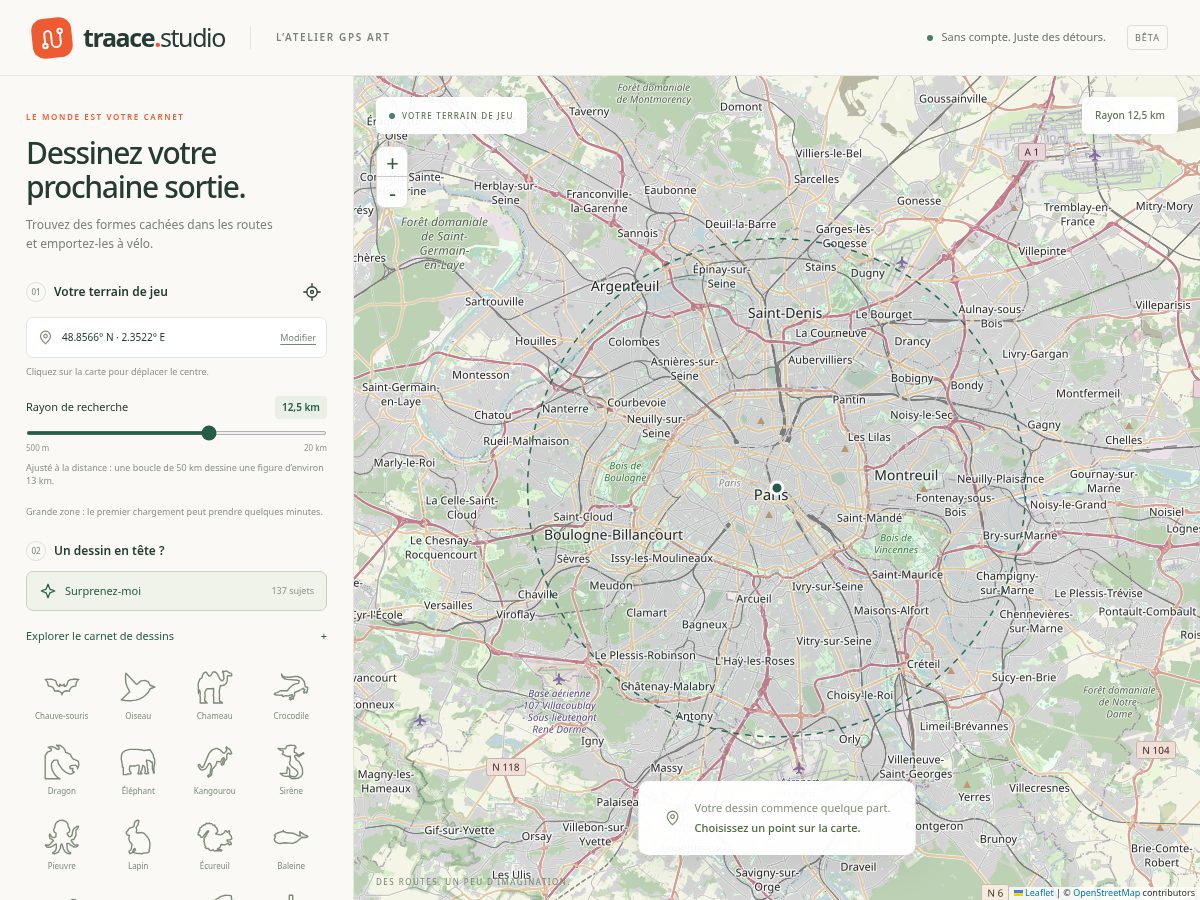
Task: Click the VOTRE TERRAIN DE JEU map label
Action: tap(451, 116)
